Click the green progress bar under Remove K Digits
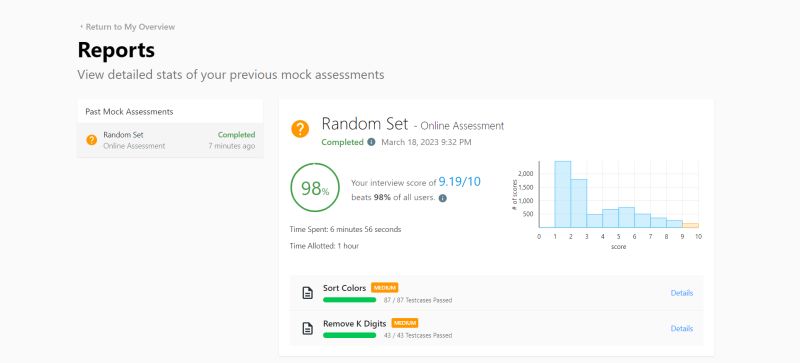 click(x=349, y=335)
